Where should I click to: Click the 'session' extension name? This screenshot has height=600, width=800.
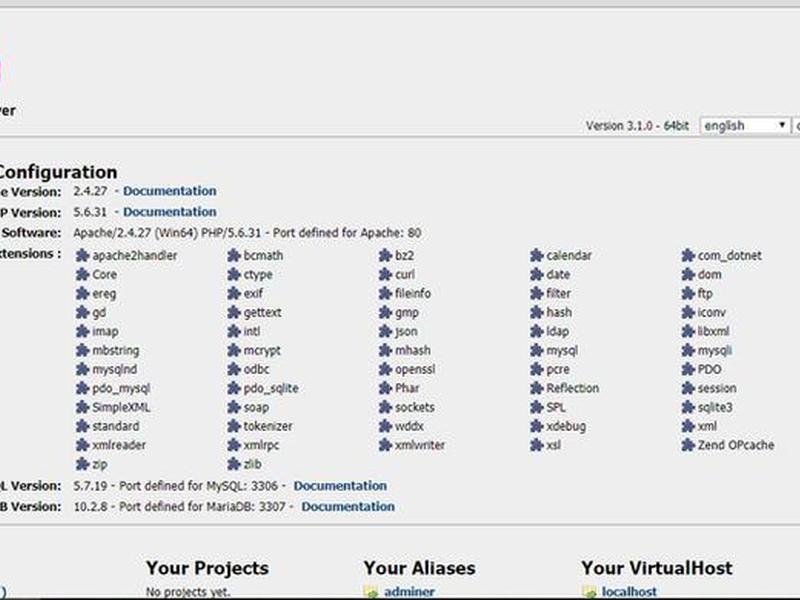point(717,388)
